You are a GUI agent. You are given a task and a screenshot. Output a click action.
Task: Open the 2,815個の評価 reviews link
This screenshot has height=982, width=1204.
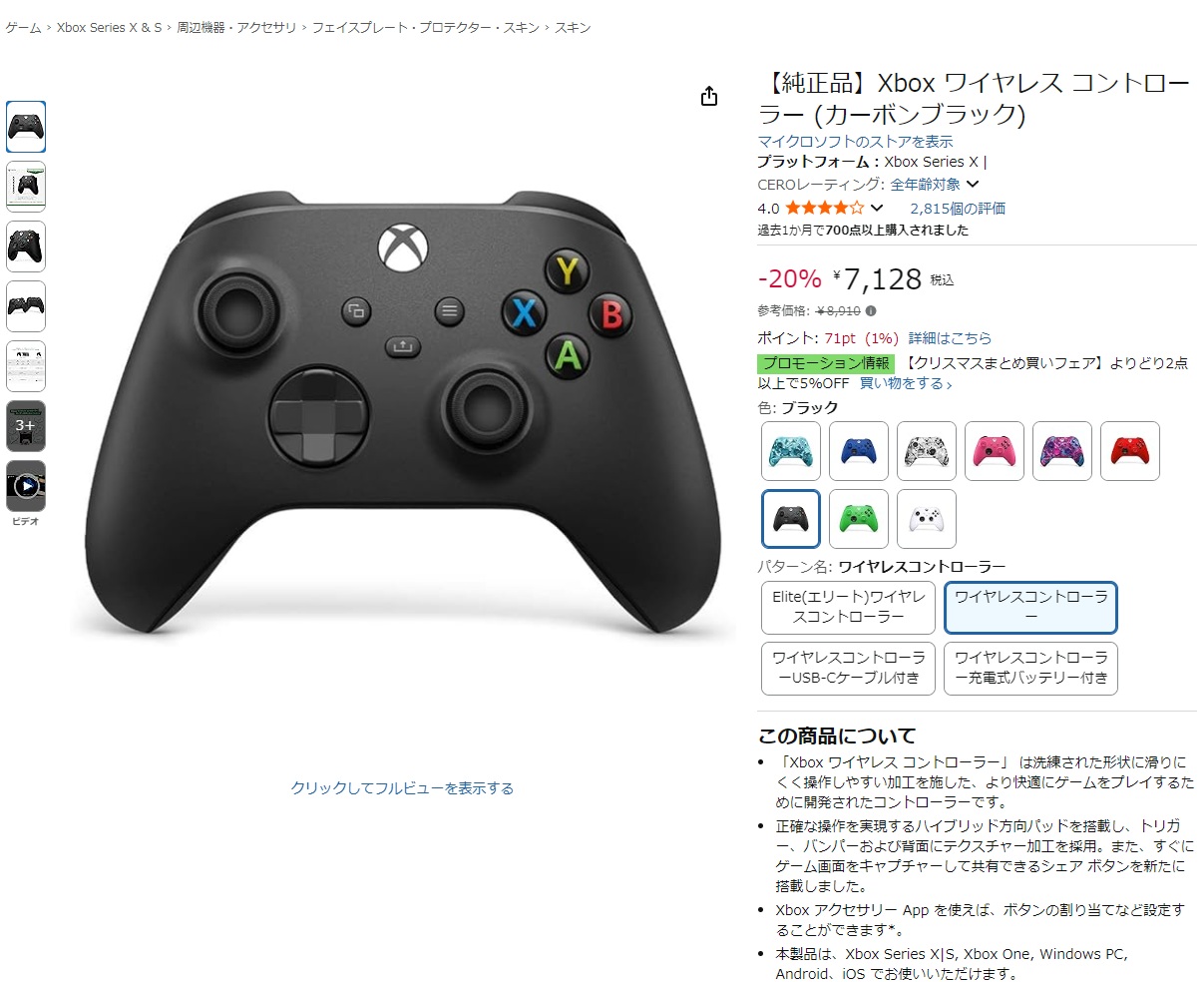(x=958, y=209)
